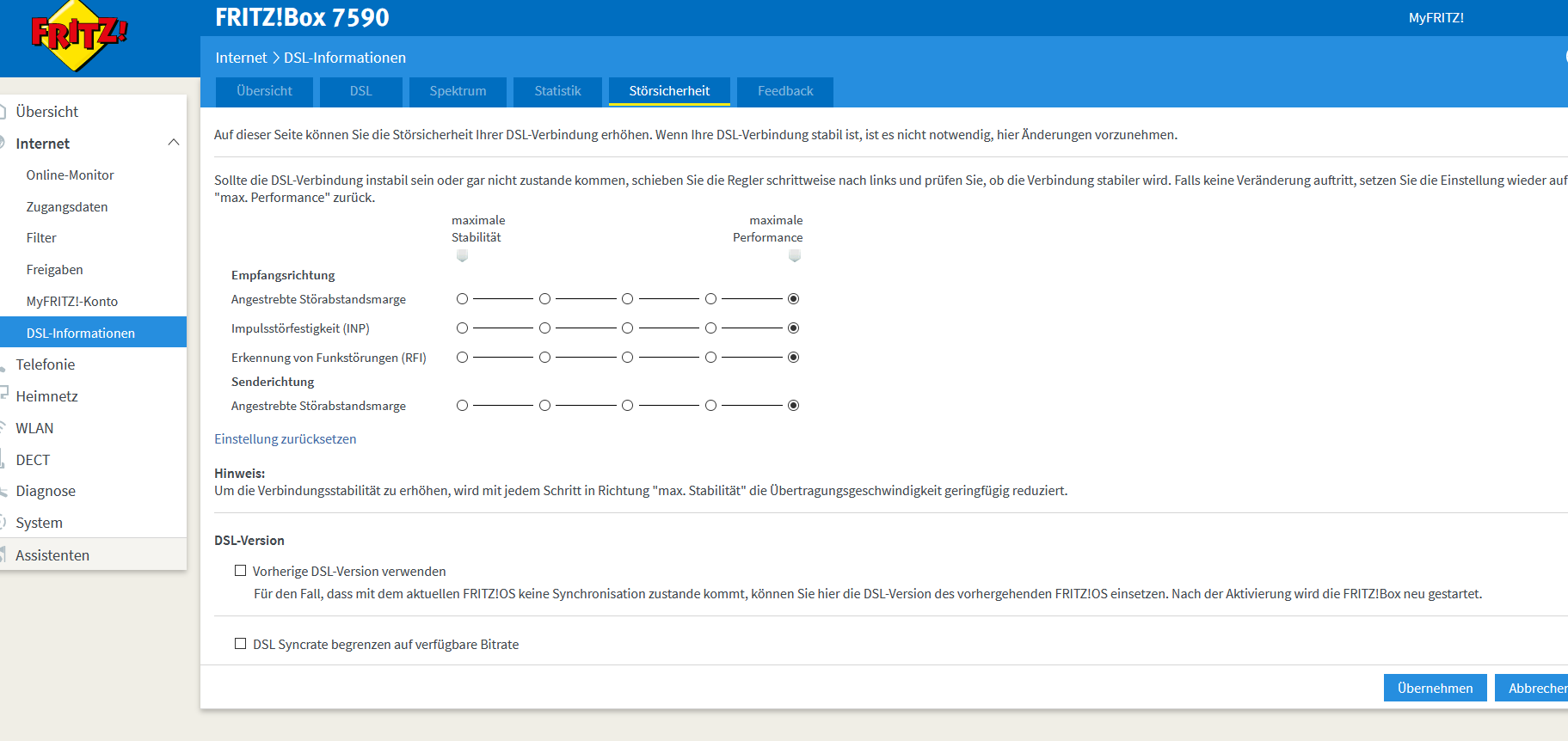1568x741 pixels.
Task: Select max performance for Senderichtung Störabstandsmarge
Action: tap(794, 406)
